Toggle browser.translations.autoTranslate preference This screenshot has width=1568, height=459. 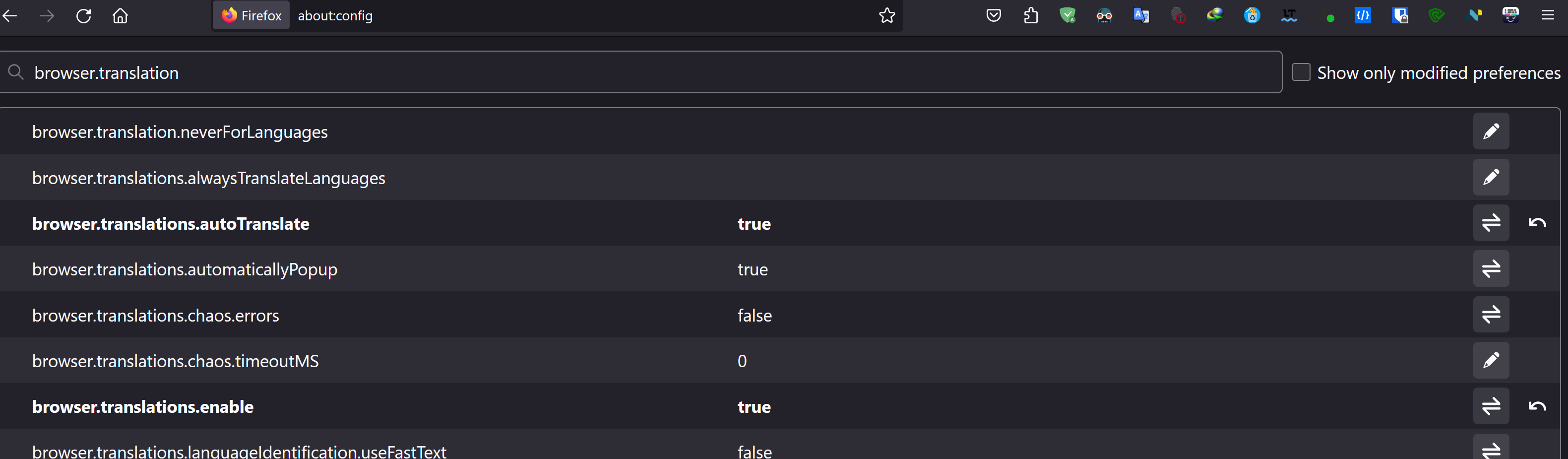(x=1491, y=223)
